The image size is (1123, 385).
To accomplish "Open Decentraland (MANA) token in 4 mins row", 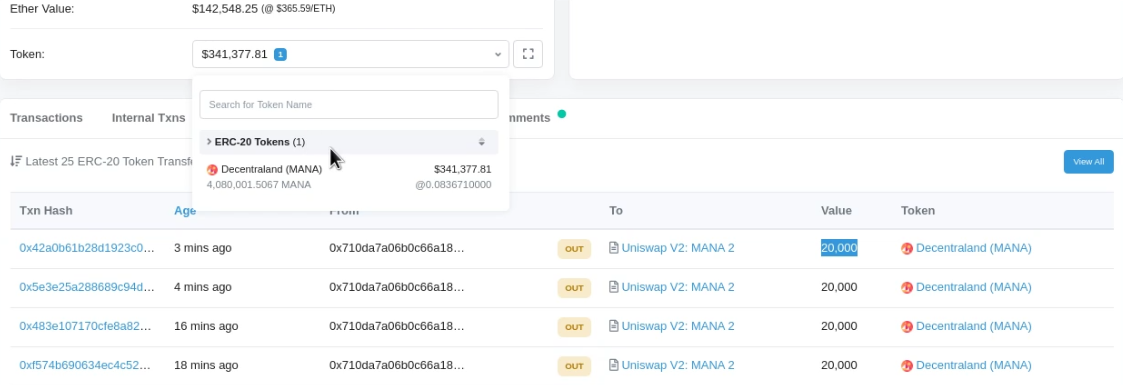I will click(973, 287).
